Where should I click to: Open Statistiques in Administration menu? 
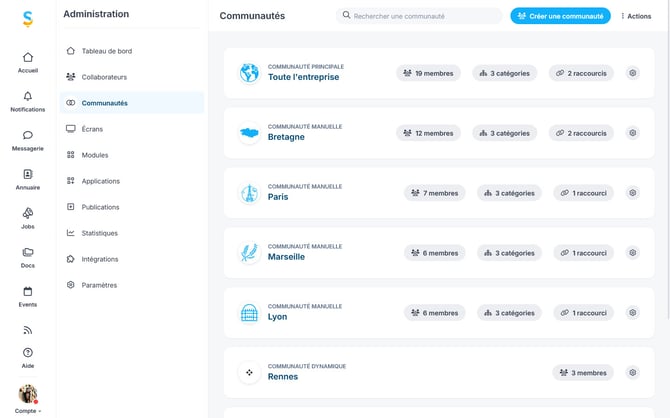click(x=99, y=233)
